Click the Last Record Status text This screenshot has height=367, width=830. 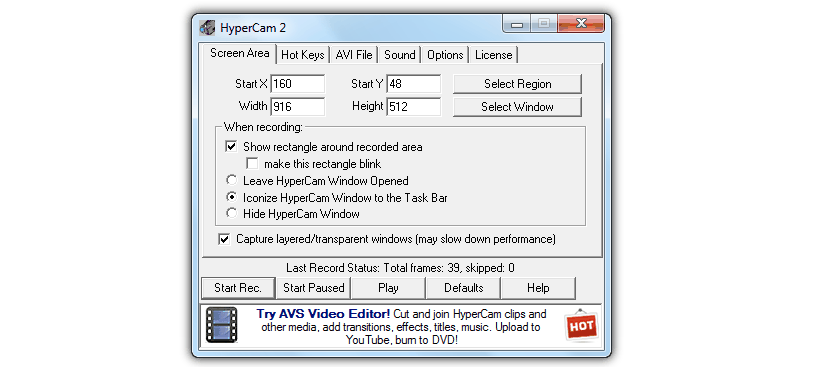400,268
